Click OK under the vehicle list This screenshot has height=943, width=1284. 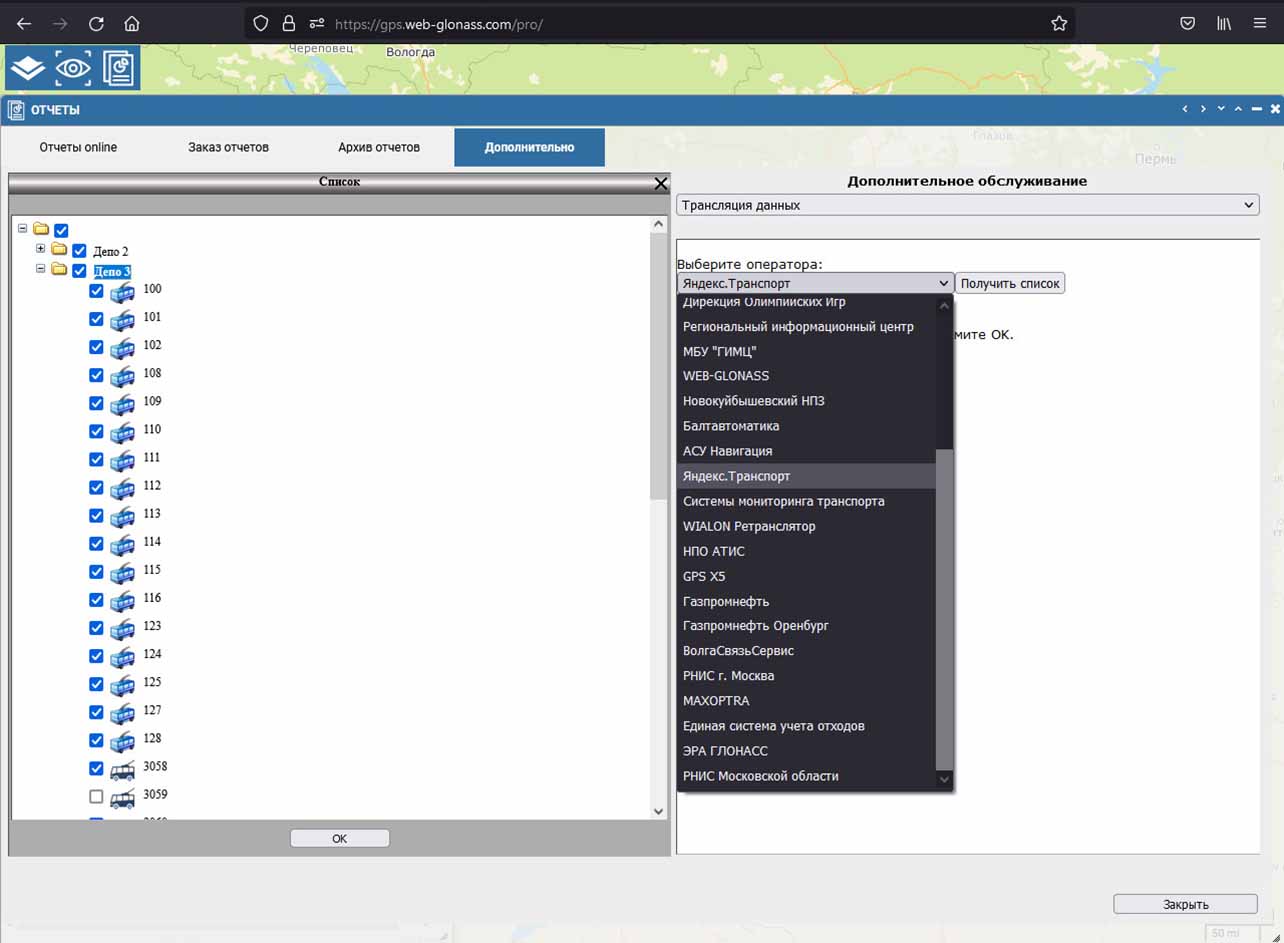point(340,838)
